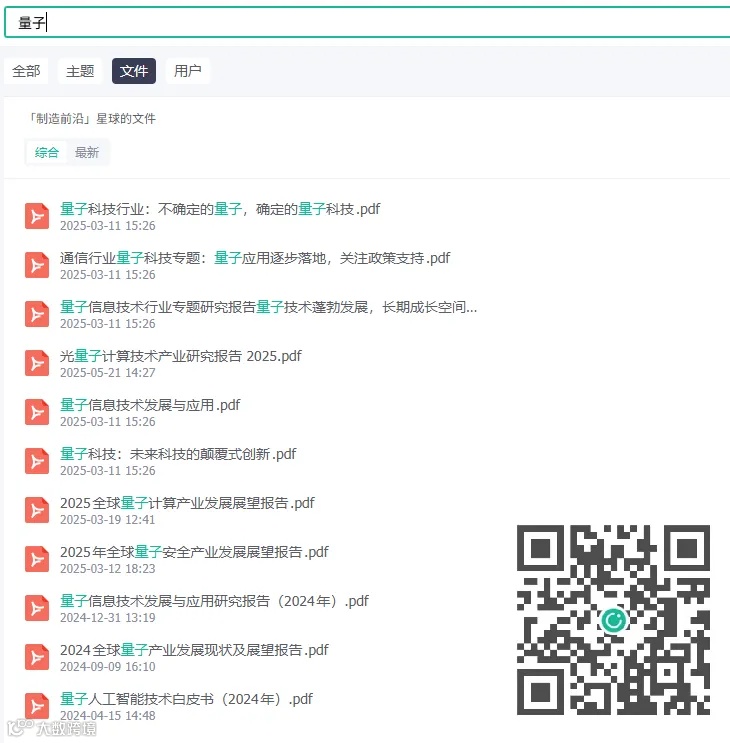Click the 「制造前沿」星球的文件 heading
Viewport: 730px width, 743px height.
91,118
